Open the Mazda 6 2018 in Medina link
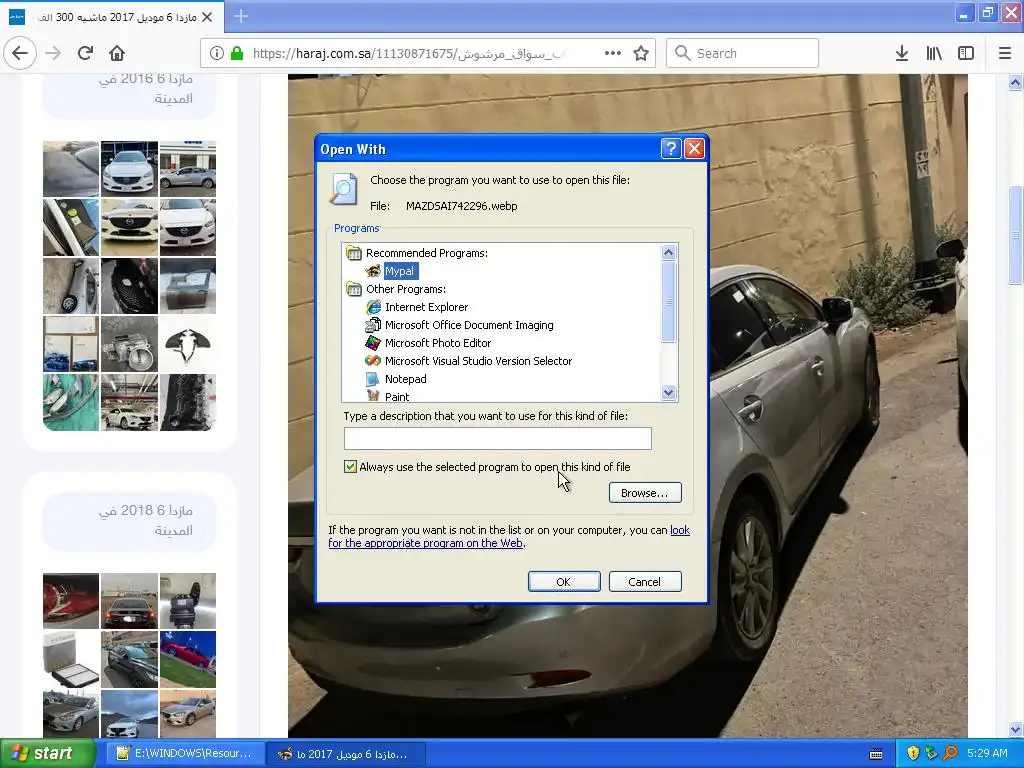1024x768 pixels. click(x=145, y=520)
